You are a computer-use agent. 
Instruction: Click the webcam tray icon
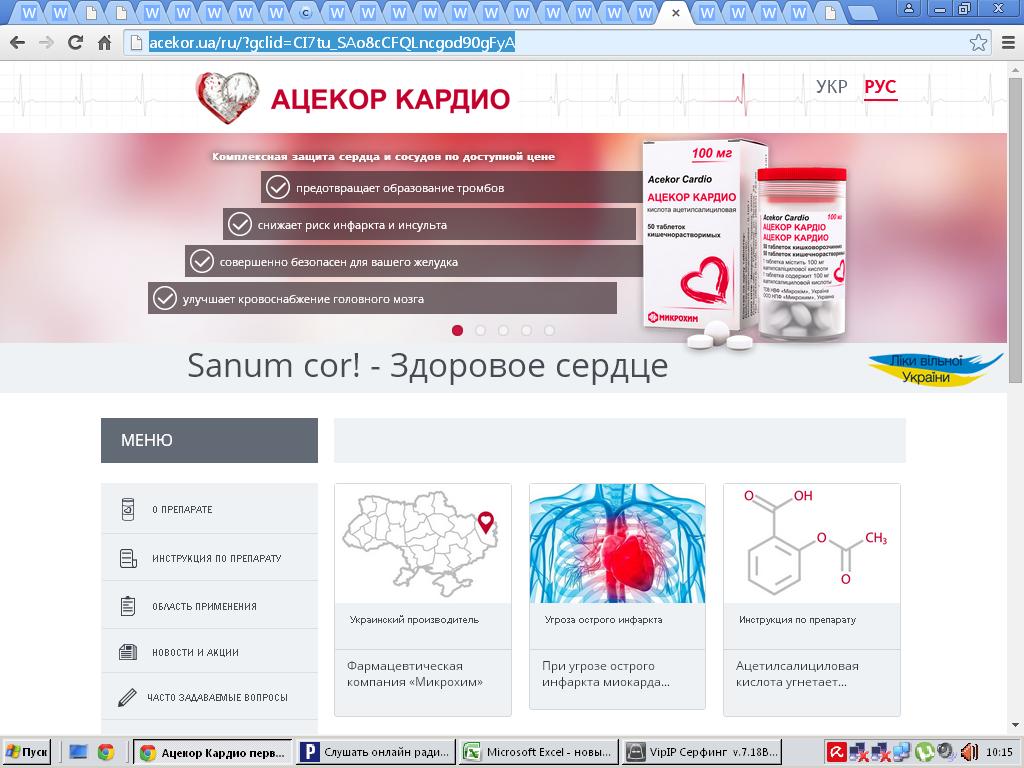[x=945, y=752]
